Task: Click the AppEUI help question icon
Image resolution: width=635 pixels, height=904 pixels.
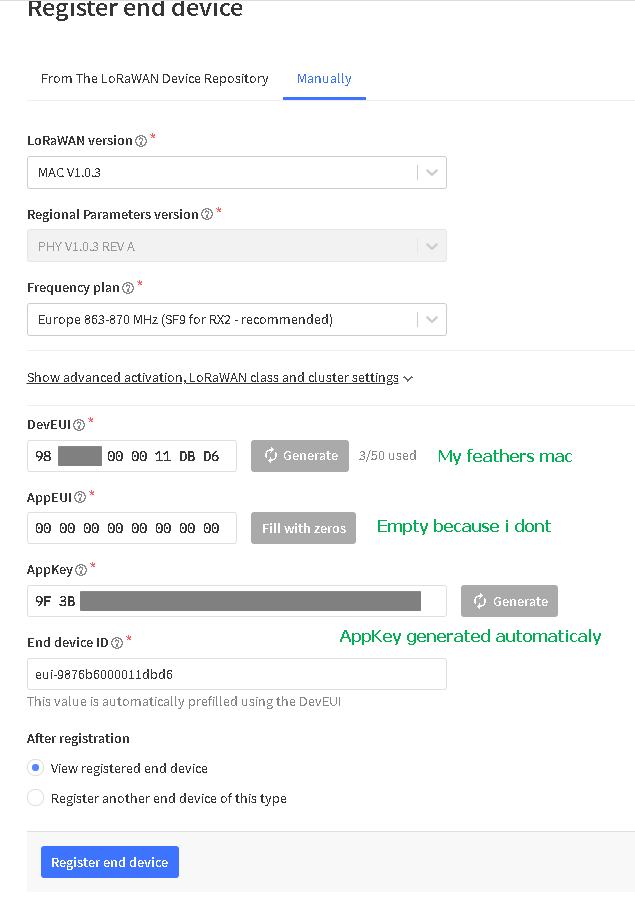Action: point(80,497)
